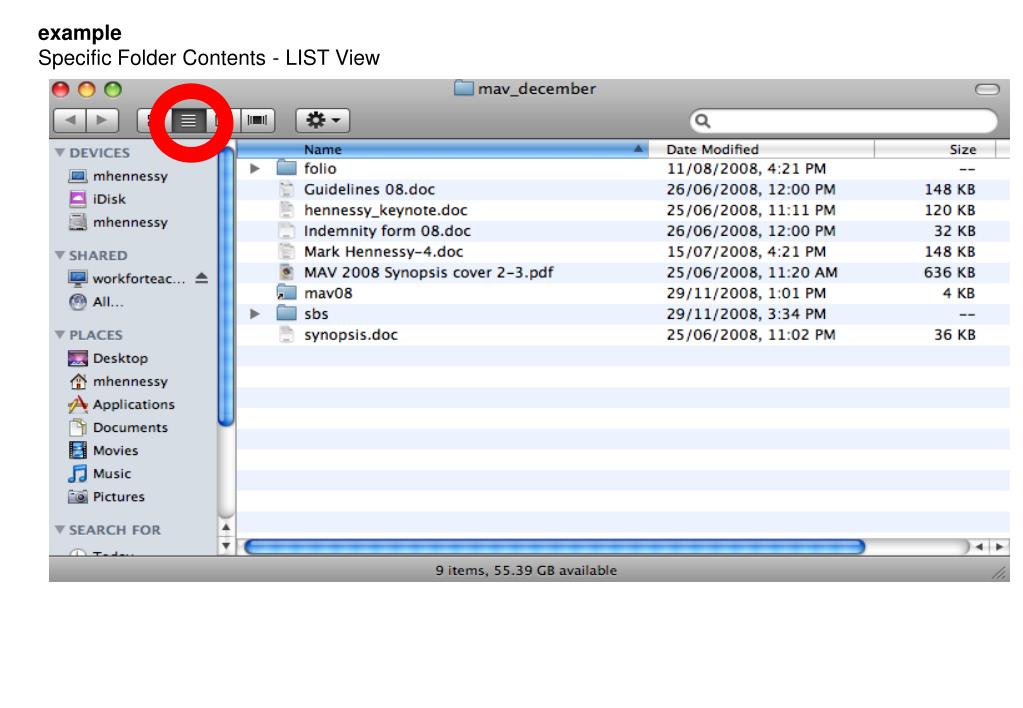This screenshot has width=1023, height=708.
Task: Collapse the SEARCH FOR sidebar section
Action: 60,529
